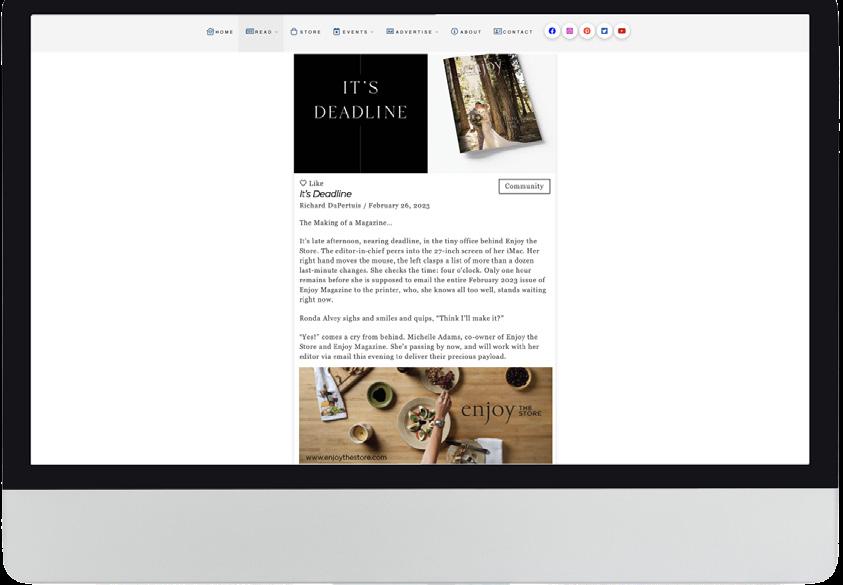The width and height of the screenshot is (843, 585).
Task: Click the It's Deadline article title
Action: click(x=325, y=194)
